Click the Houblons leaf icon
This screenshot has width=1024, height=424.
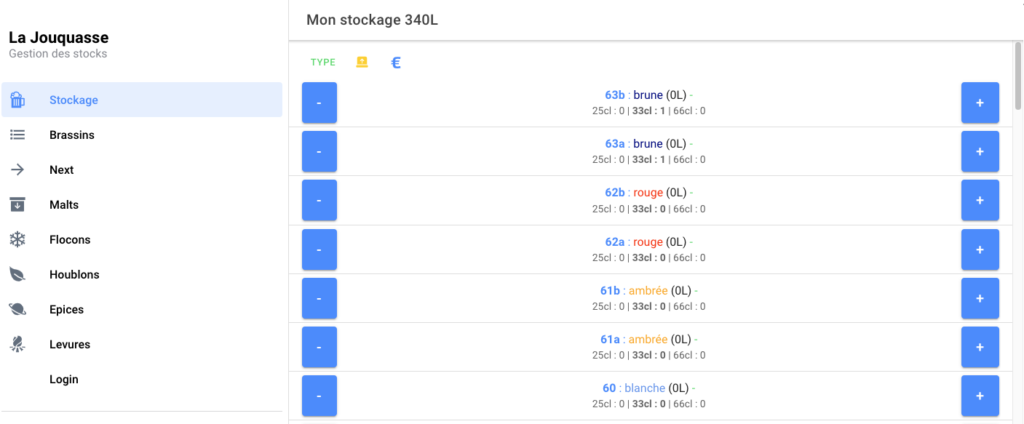coord(18,274)
